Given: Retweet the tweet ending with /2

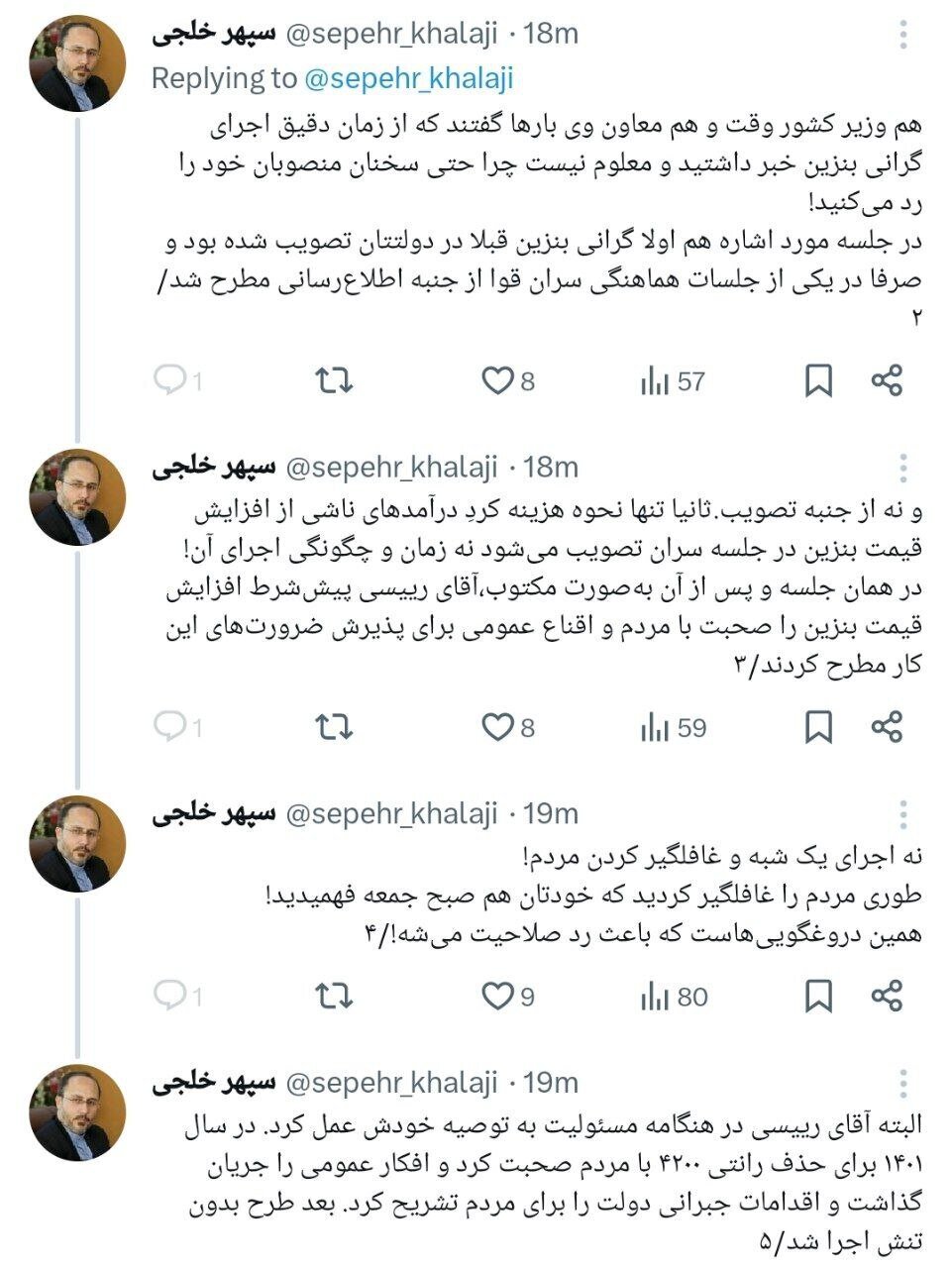Looking at the screenshot, I should 333,377.
